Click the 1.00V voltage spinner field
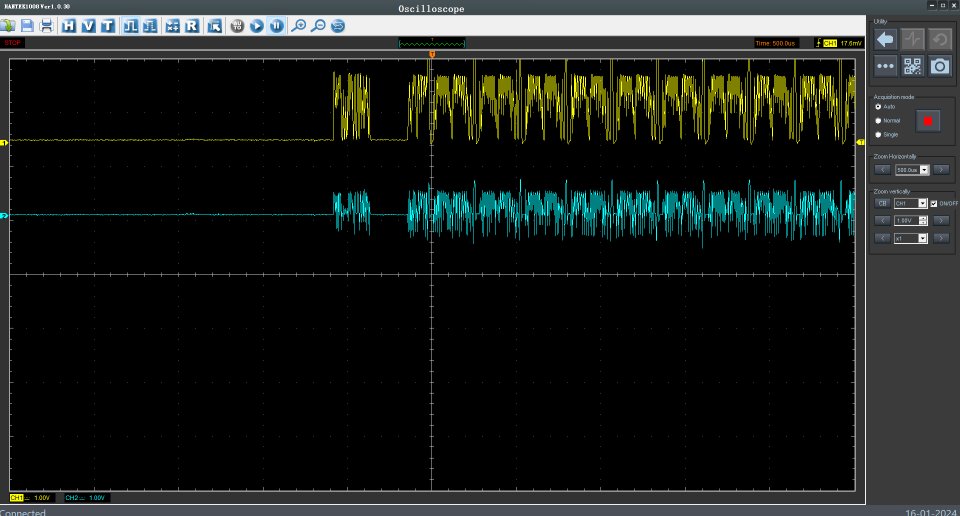Screen dimensions: 960x516 tap(910, 220)
